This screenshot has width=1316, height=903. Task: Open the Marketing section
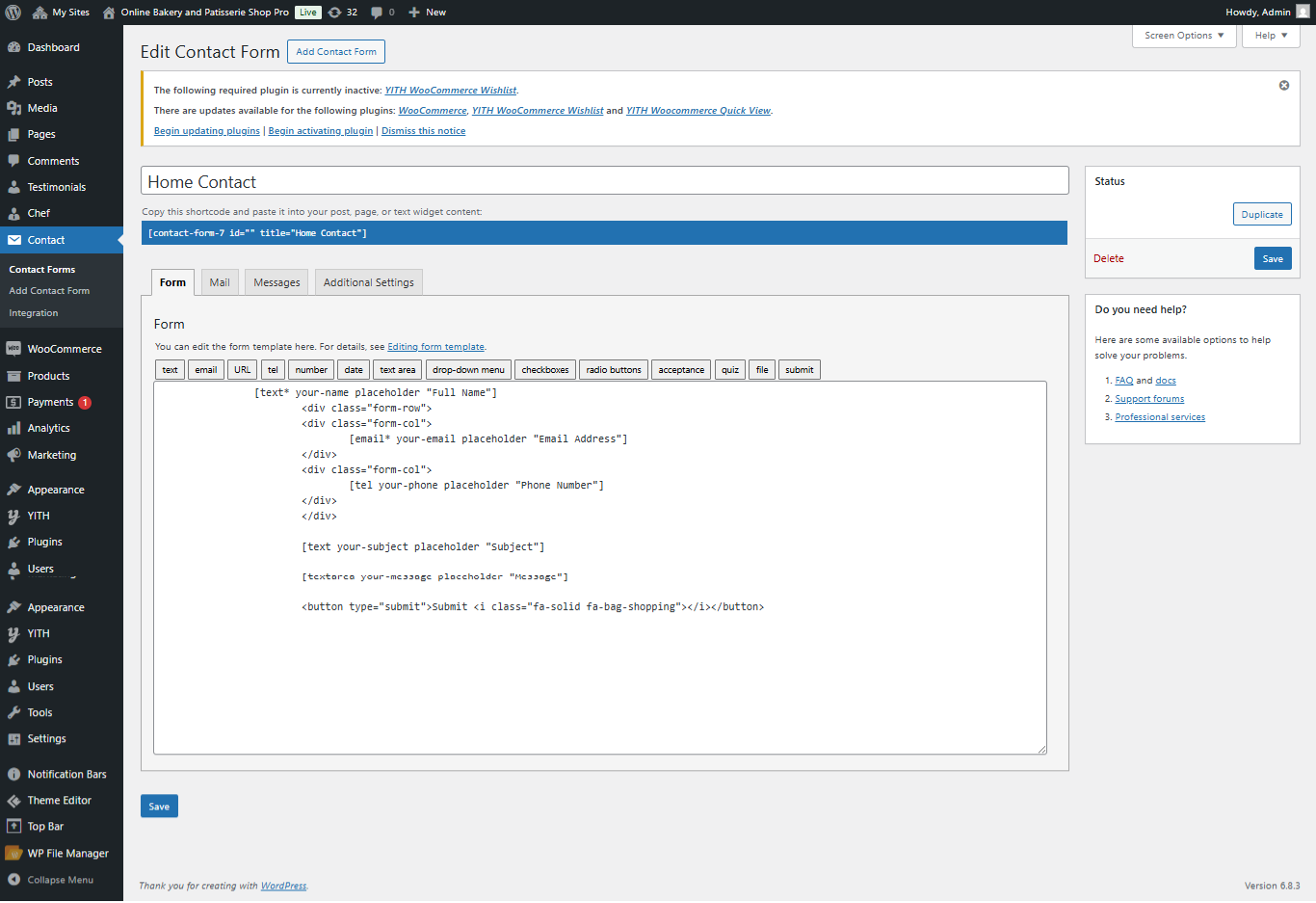(54, 454)
